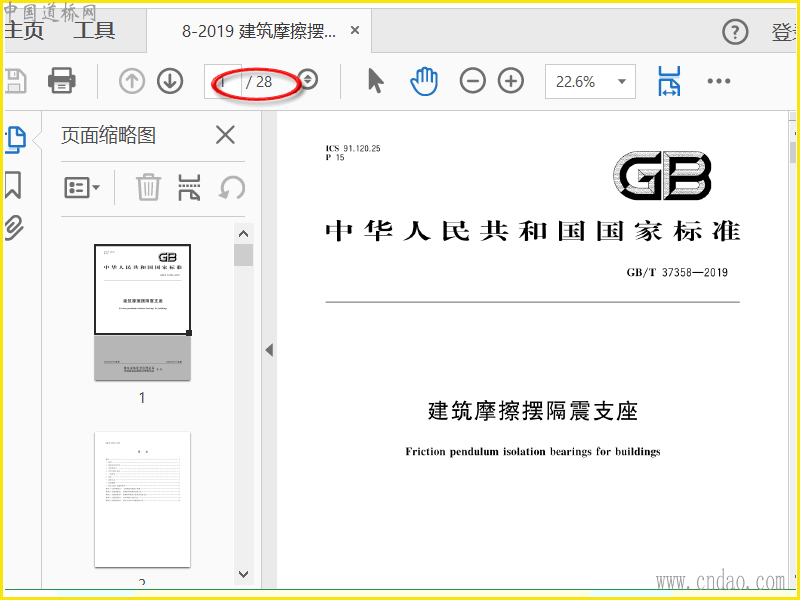
Task: Open the Bookmarks panel icon
Action: click(13, 185)
